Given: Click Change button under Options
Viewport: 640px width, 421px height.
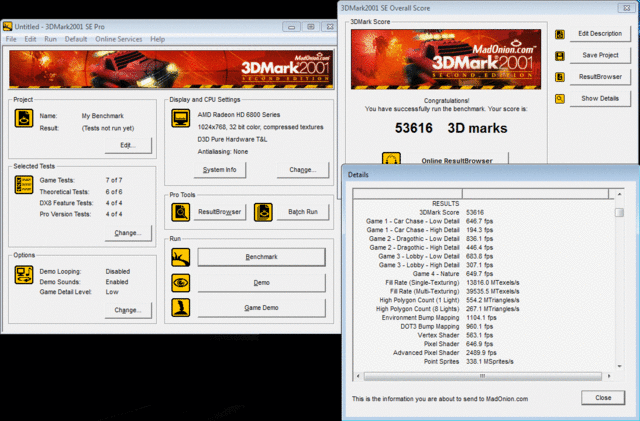Looking at the screenshot, I should (128, 310).
